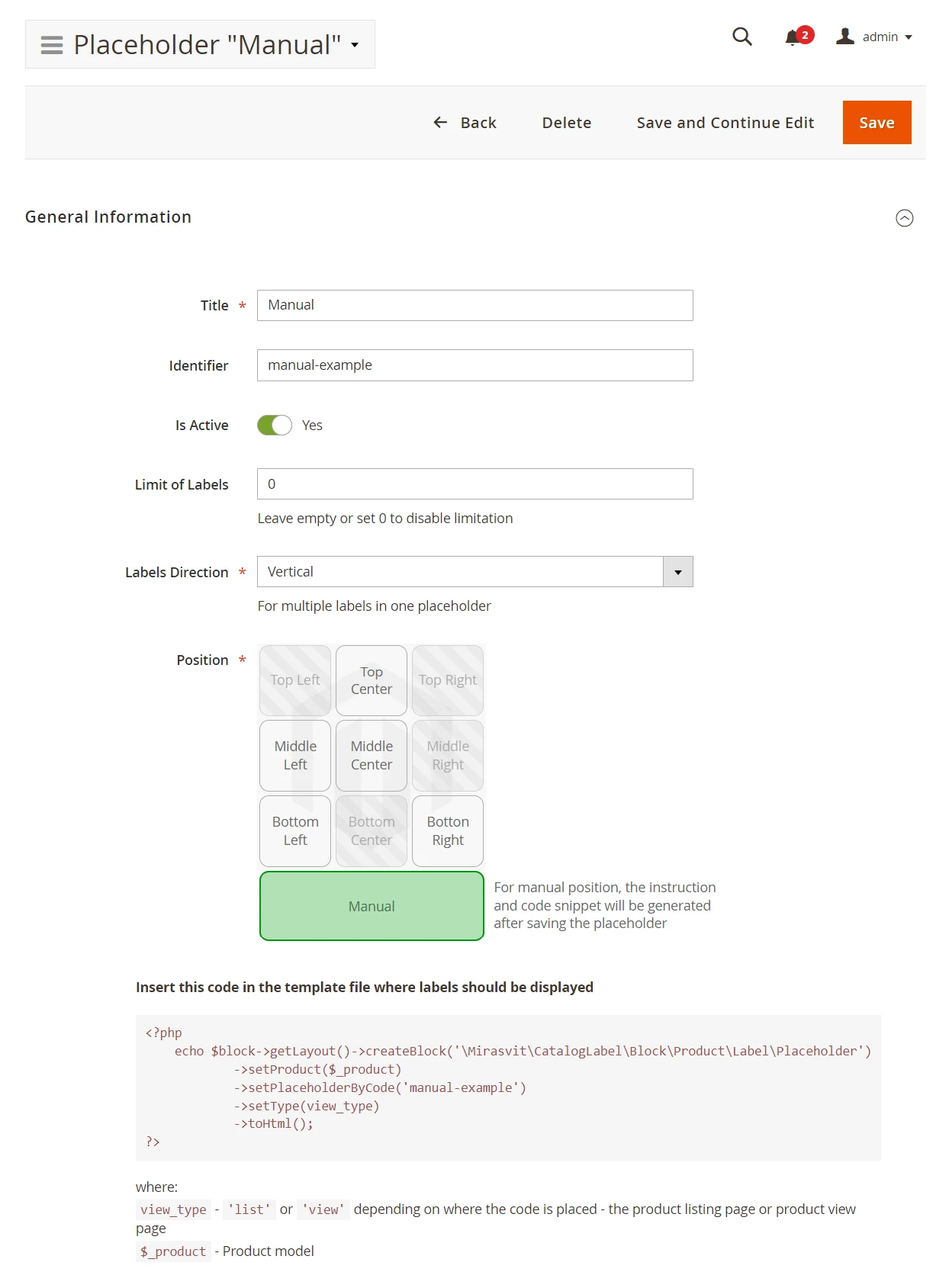This screenshot has width=949, height=1288.
Task: Toggle the Is Active switch
Action: pyautogui.click(x=275, y=426)
